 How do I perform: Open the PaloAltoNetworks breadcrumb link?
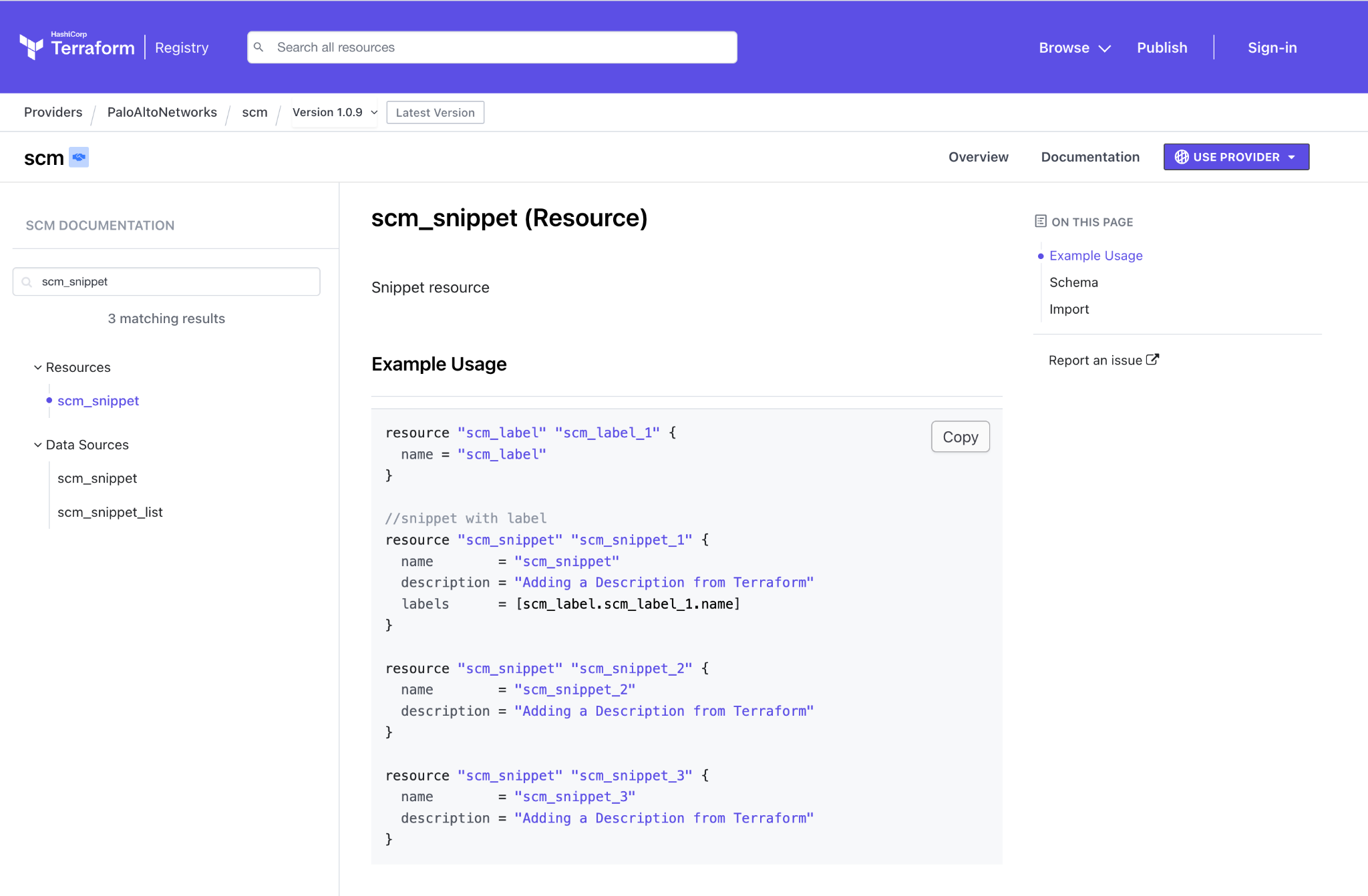pyautogui.click(x=162, y=112)
